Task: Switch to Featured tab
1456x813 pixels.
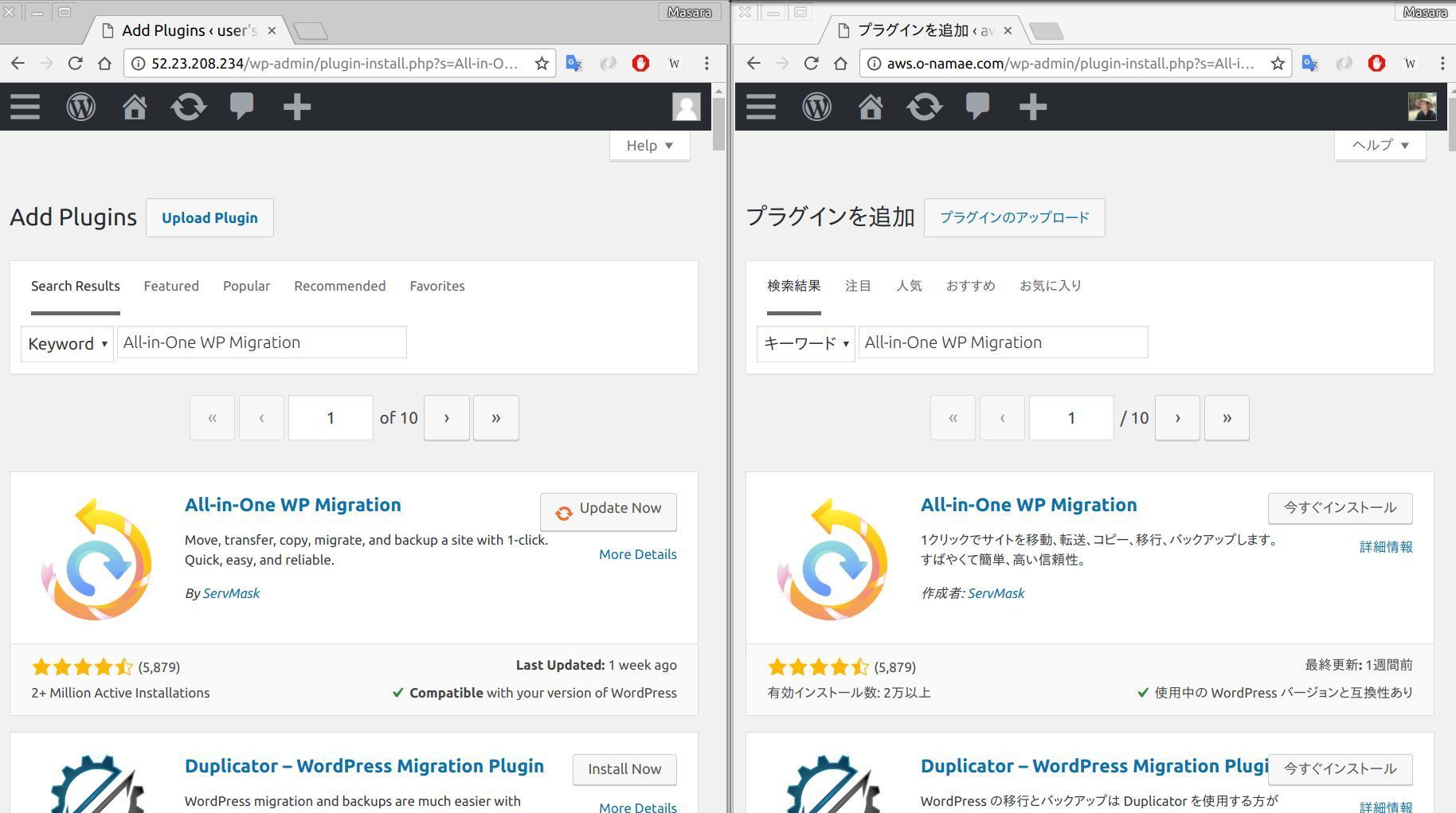Action: coord(171,286)
